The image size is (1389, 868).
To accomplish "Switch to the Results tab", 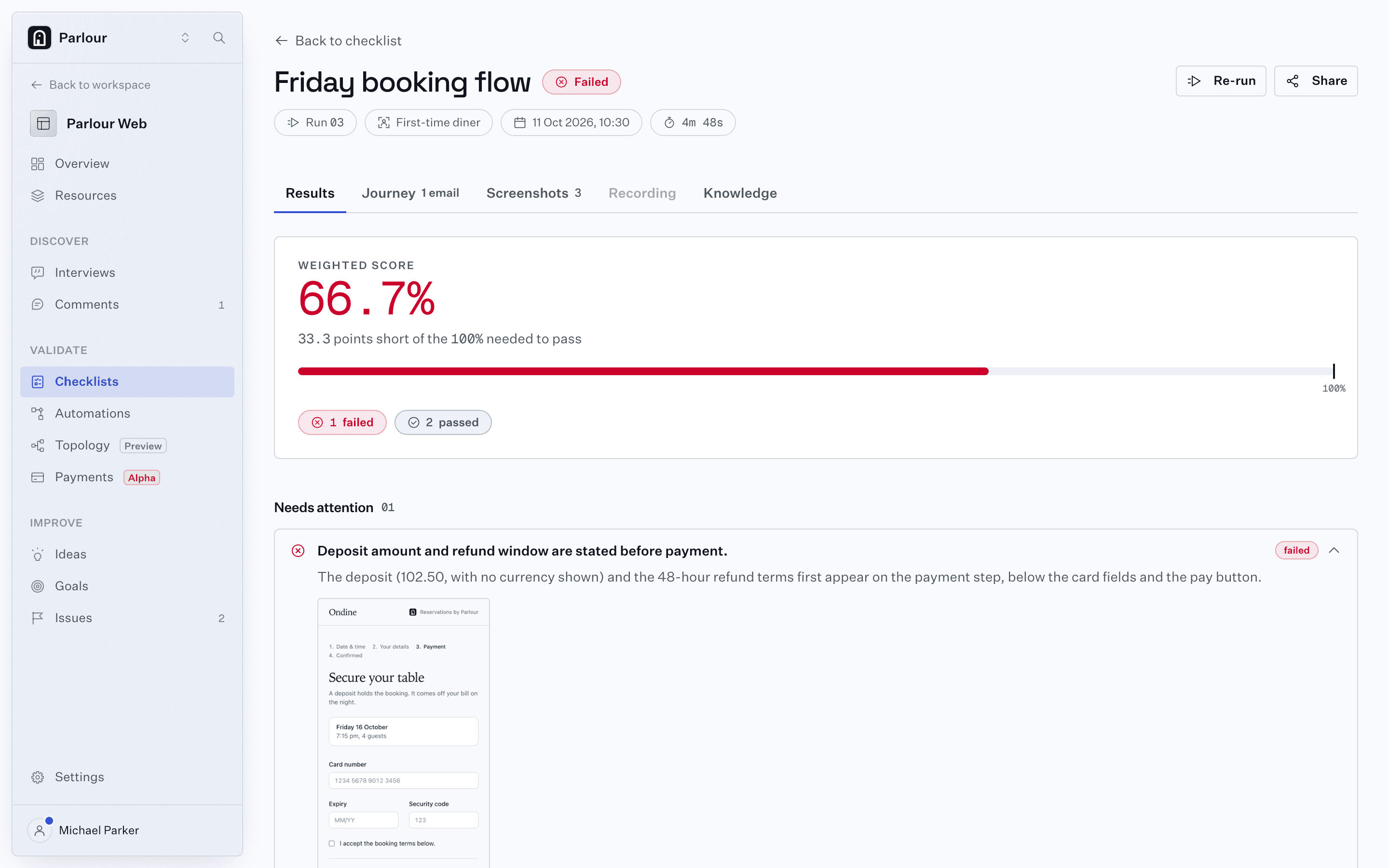I will point(310,193).
